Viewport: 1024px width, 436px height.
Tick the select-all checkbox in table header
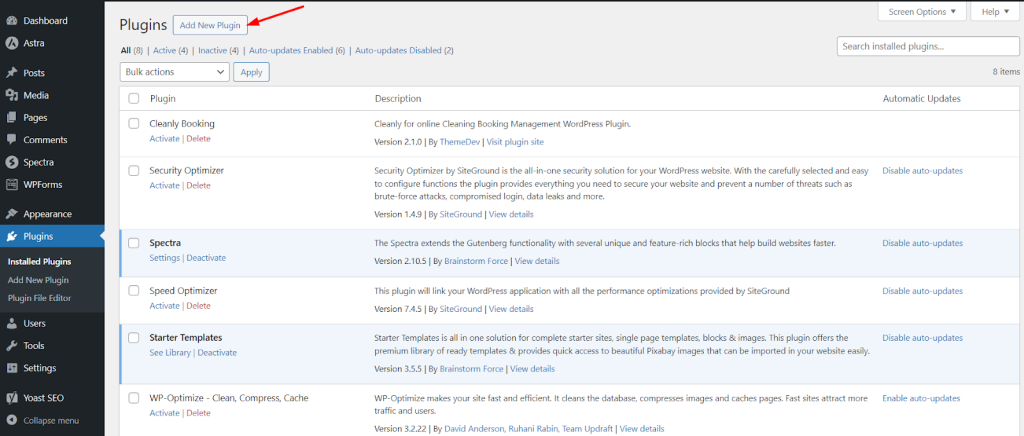134,99
